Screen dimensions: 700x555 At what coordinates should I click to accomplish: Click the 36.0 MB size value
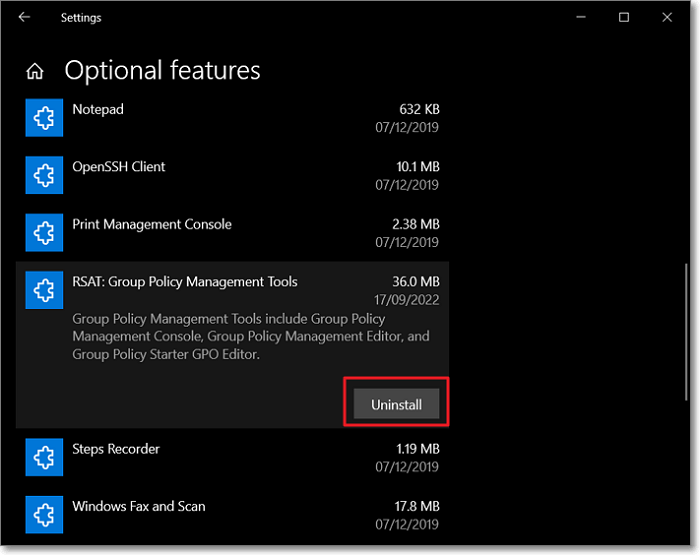pyautogui.click(x=416, y=282)
